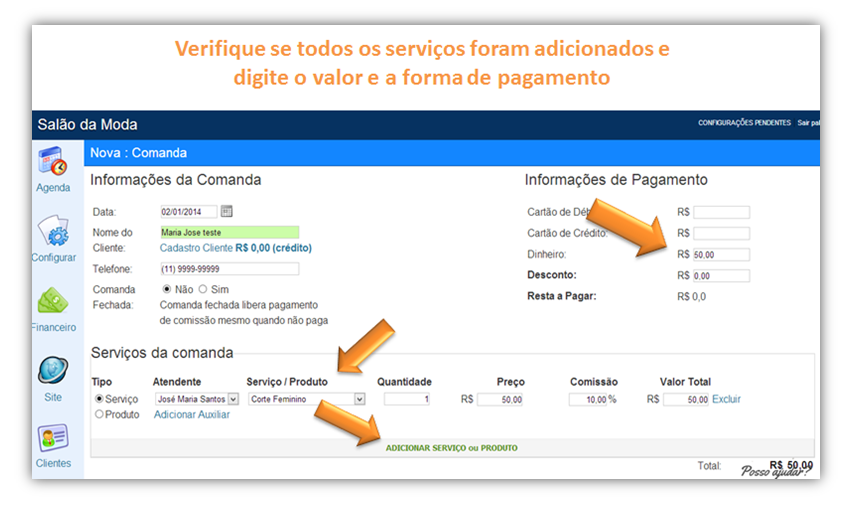Click the Configurar sidebar label

[x=53, y=257]
